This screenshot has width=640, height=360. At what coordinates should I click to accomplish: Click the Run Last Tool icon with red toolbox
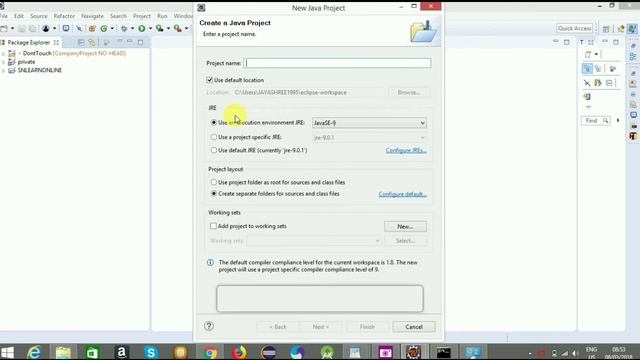click(x=178, y=29)
